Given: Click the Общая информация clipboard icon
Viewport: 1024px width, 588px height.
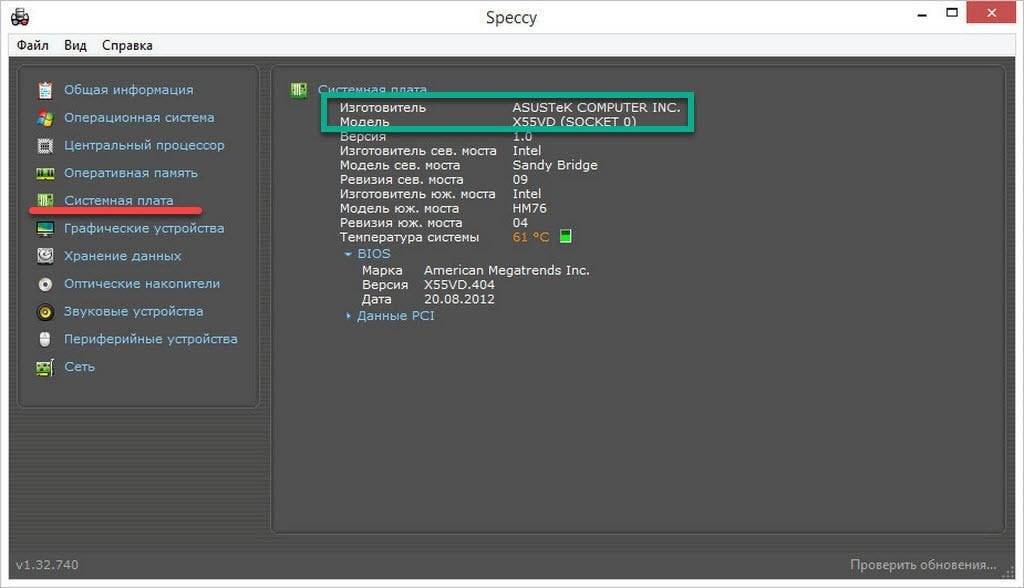Looking at the screenshot, I should [45, 90].
